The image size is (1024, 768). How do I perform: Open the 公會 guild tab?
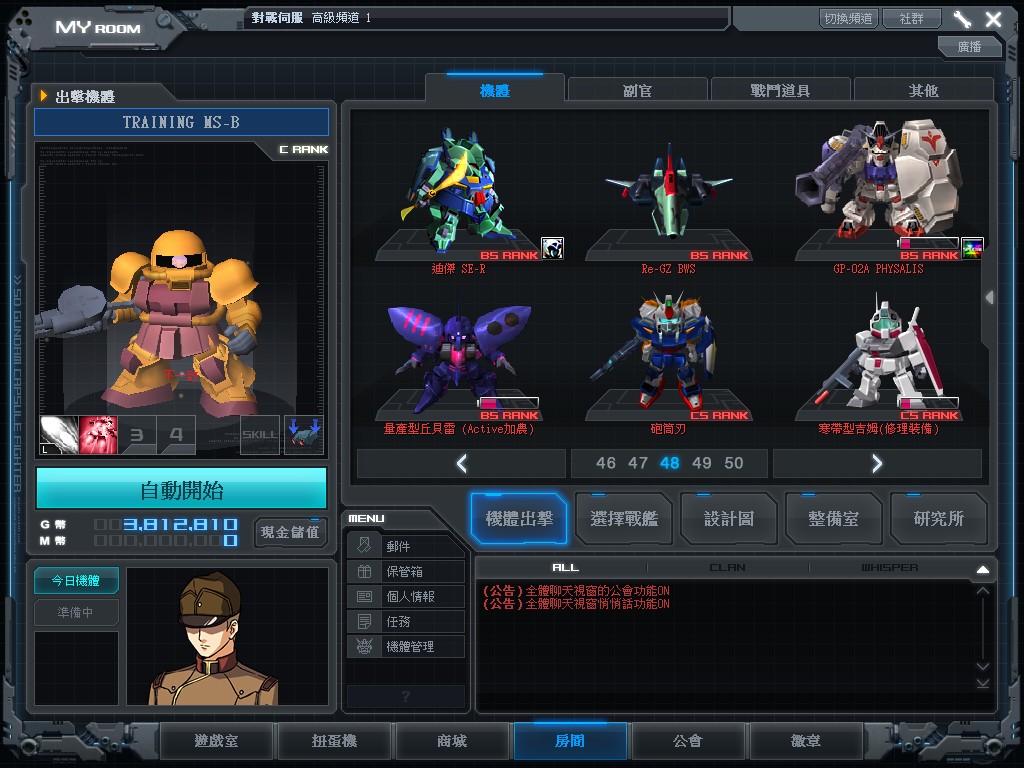[688, 741]
